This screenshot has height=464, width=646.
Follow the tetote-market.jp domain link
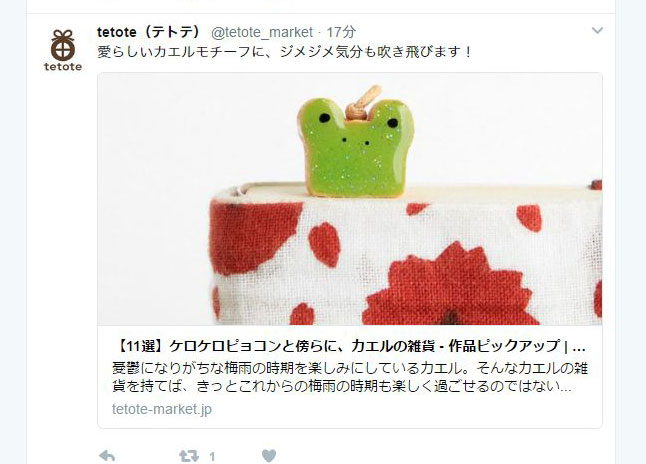(162, 409)
